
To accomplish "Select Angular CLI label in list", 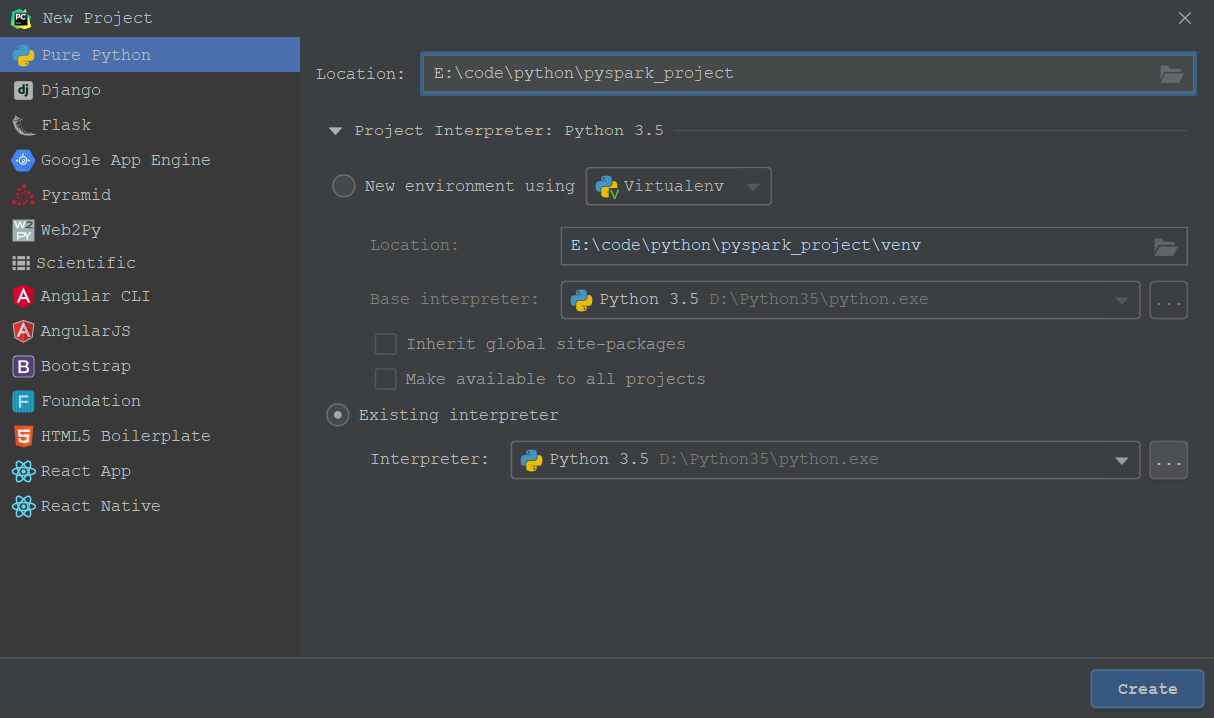I will [96, 296].
